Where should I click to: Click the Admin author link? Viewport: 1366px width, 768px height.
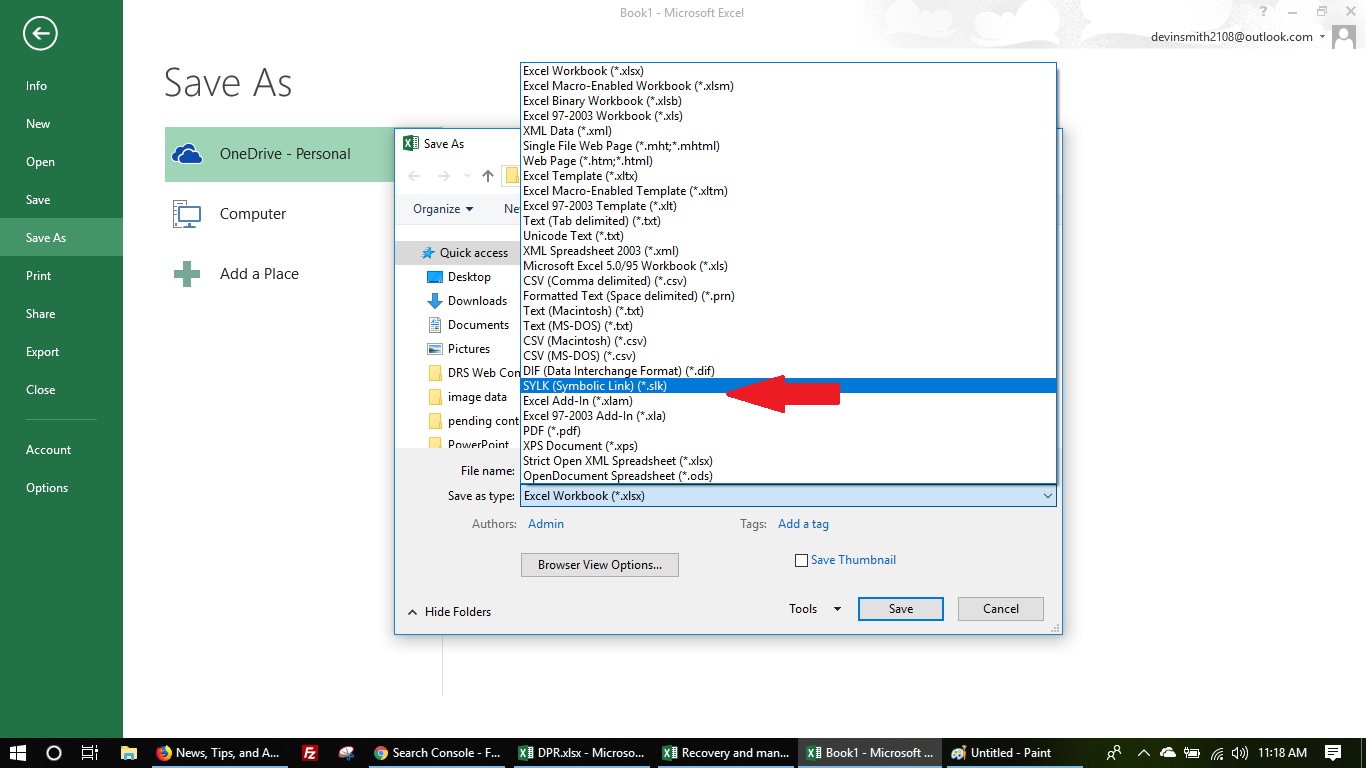[546, 524]
